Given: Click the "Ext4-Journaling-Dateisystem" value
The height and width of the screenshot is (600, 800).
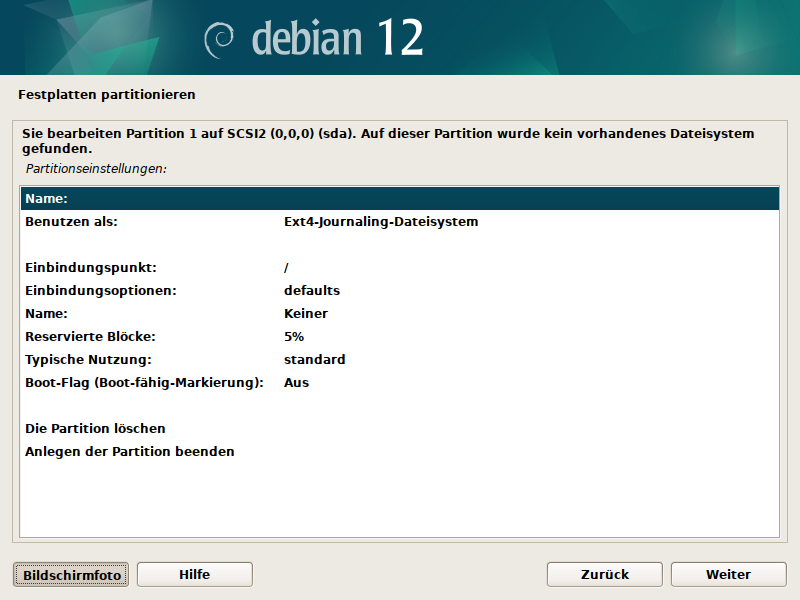Looking at the screenshot, I should [381, 221].
